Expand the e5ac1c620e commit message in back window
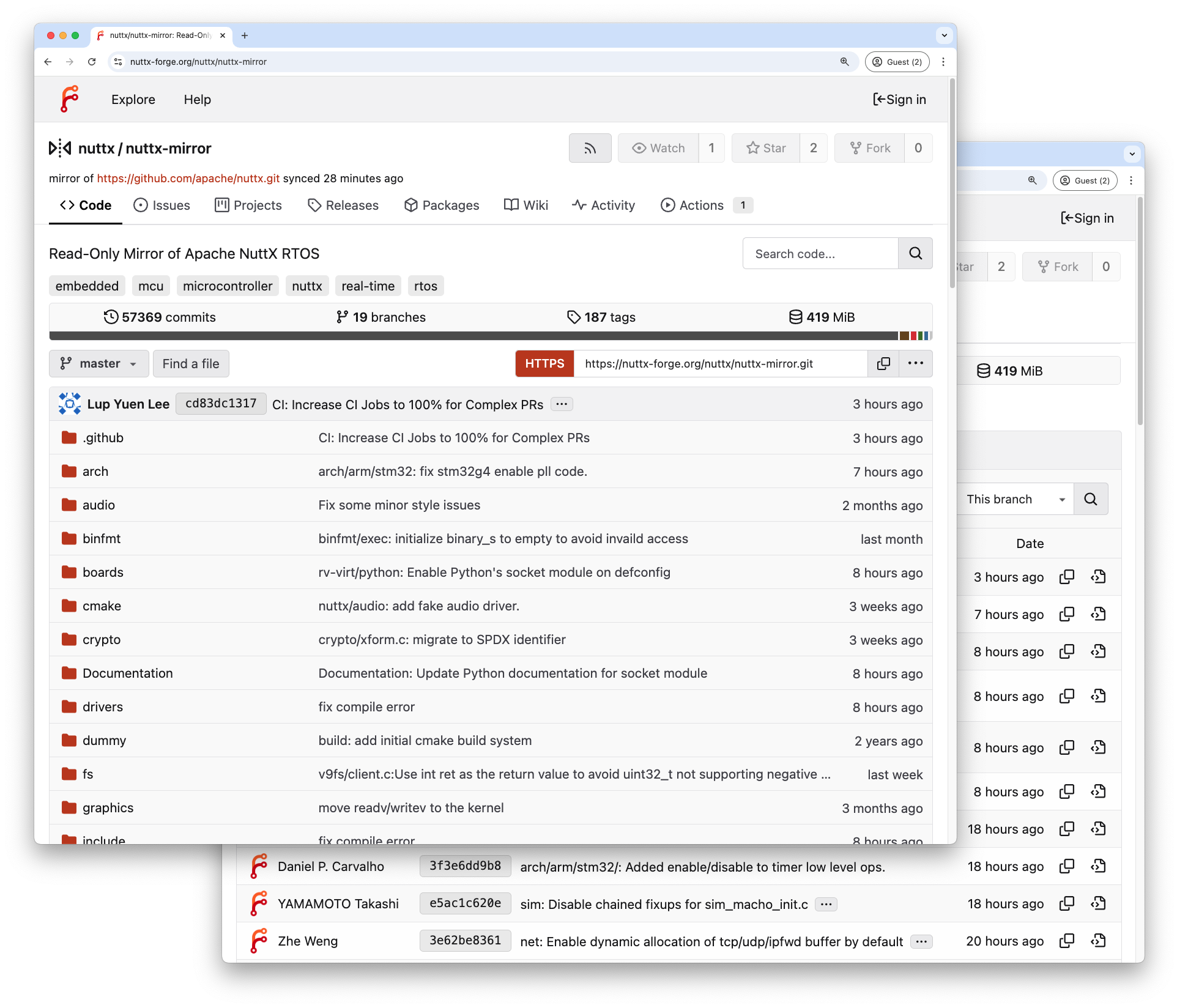Image resolution: width=1177 pixels, height=1008 pixels. tap(826, 904)
